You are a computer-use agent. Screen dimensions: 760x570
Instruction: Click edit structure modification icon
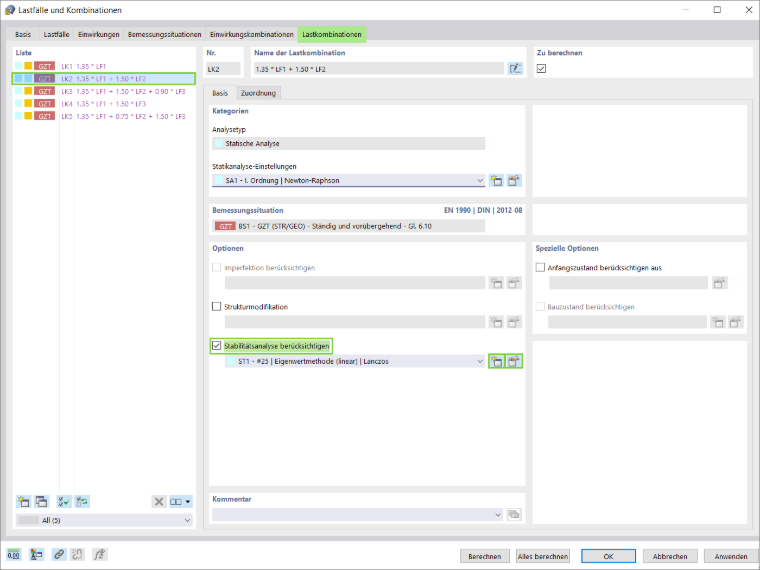514,322
